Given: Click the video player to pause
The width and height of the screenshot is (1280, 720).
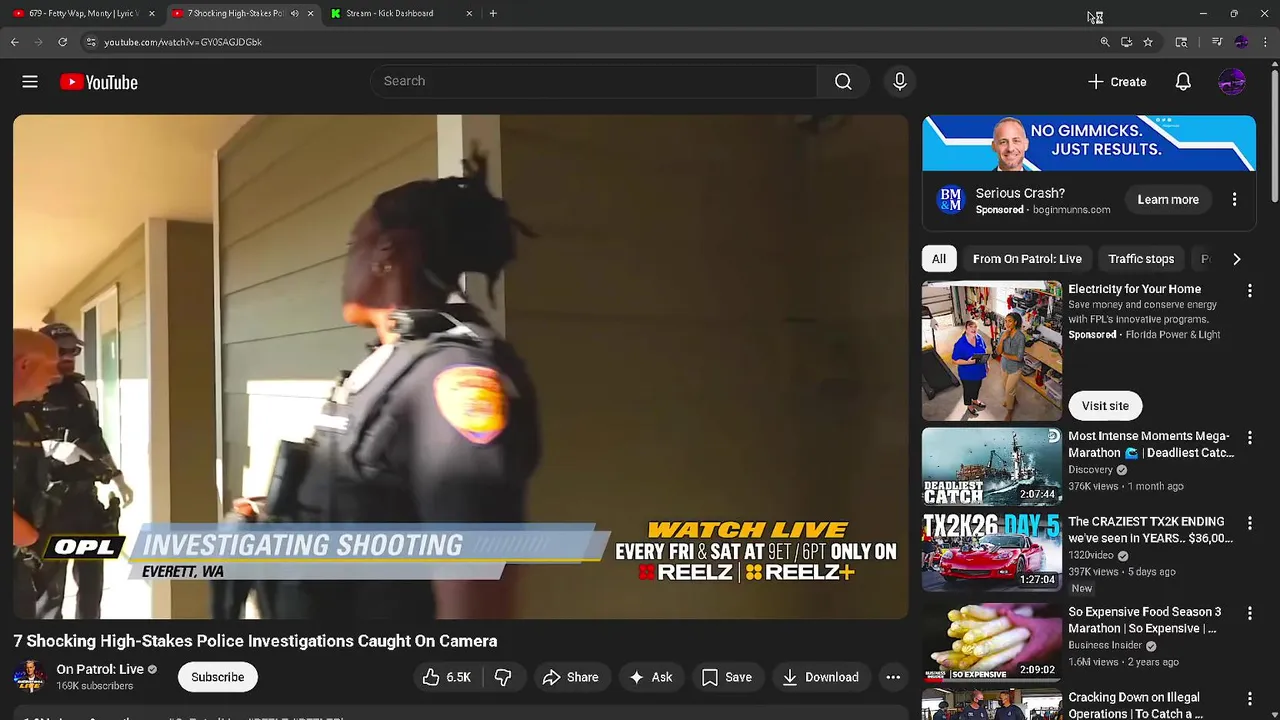Looking at the screenshot, I should pos(461,366).
